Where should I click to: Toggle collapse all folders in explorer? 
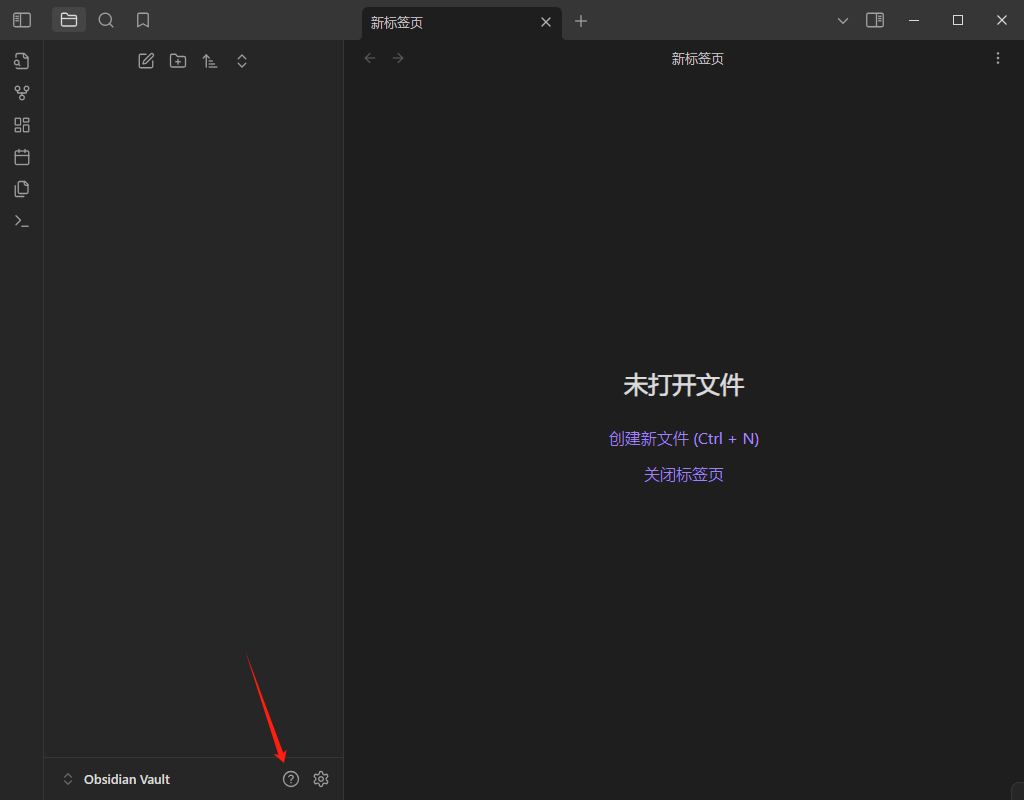242,60
